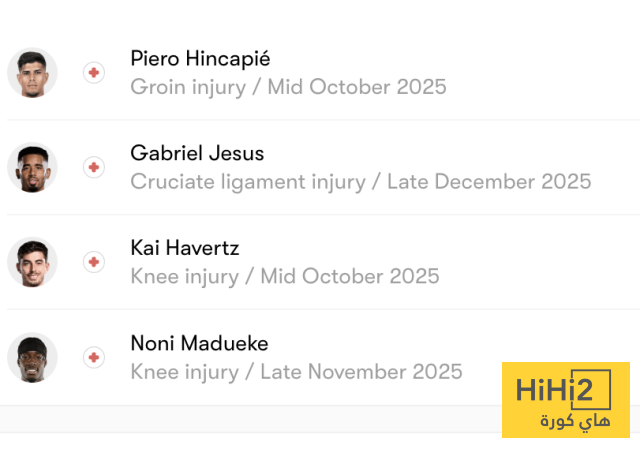Select Noni Madueke's avatar picture
Screen dimensions: 640x449
pos(33,357)
